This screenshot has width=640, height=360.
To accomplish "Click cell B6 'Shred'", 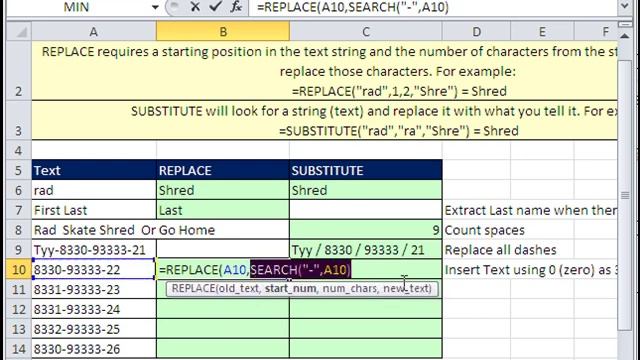I will 223,190.
